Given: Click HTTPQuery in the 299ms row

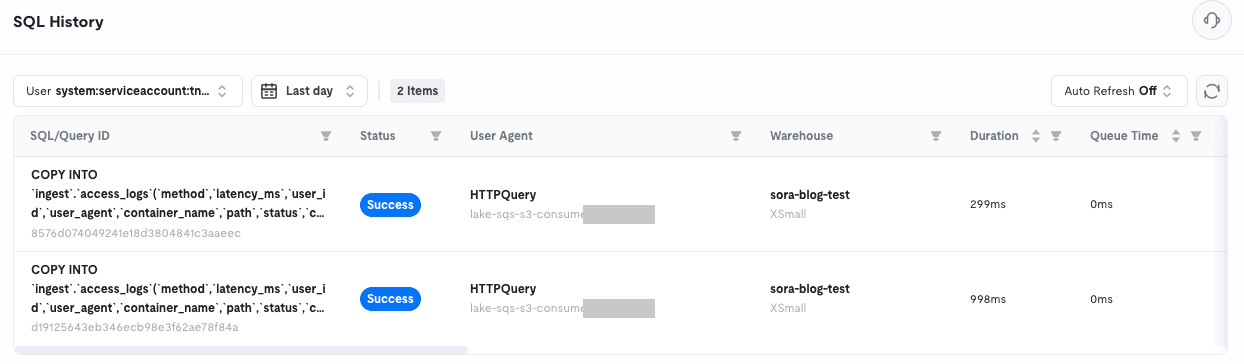Looking at the screenshot, I should (x=503, y=195).
